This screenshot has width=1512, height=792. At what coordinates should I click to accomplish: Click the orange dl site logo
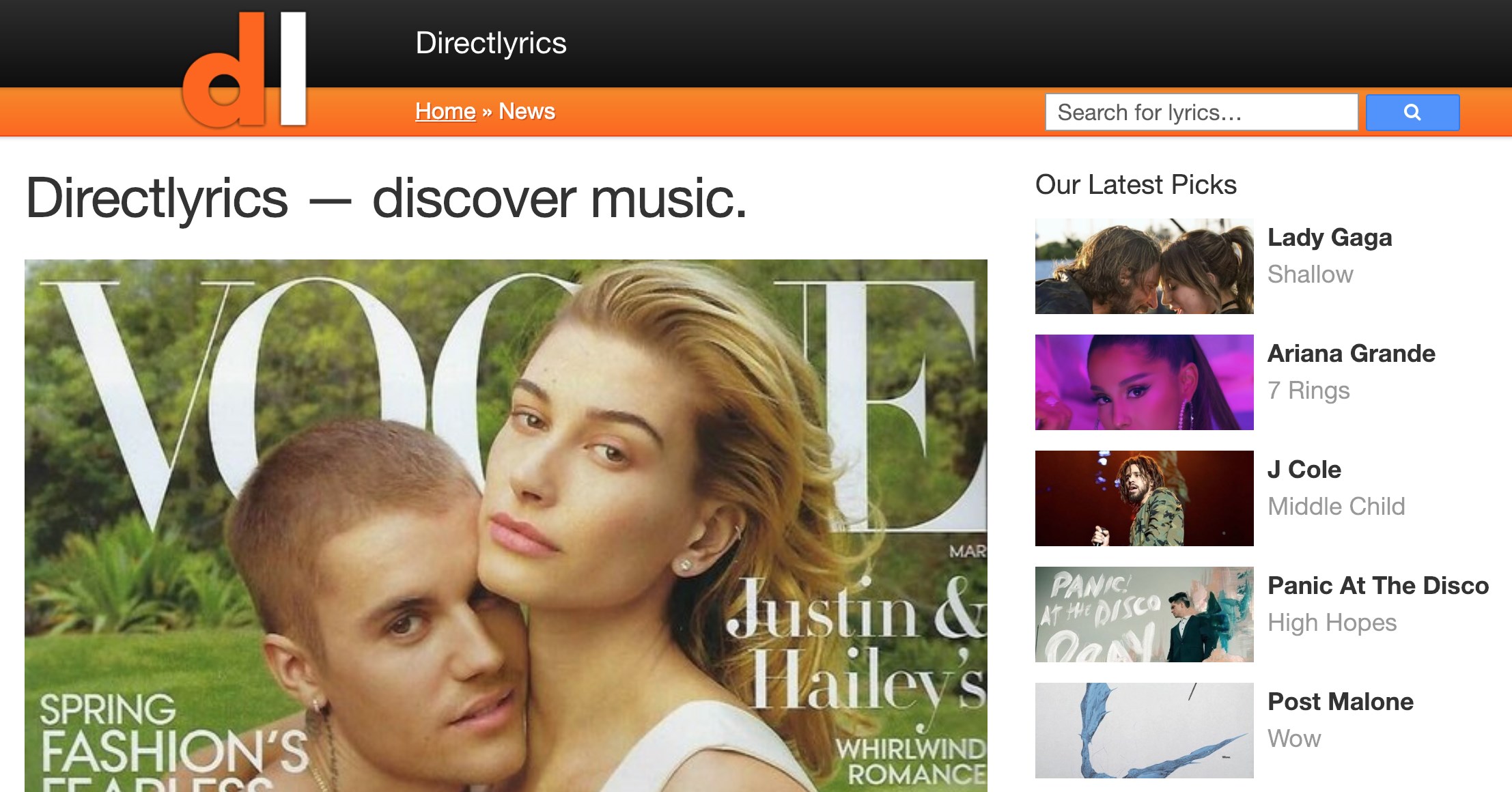tap(244, 69)
